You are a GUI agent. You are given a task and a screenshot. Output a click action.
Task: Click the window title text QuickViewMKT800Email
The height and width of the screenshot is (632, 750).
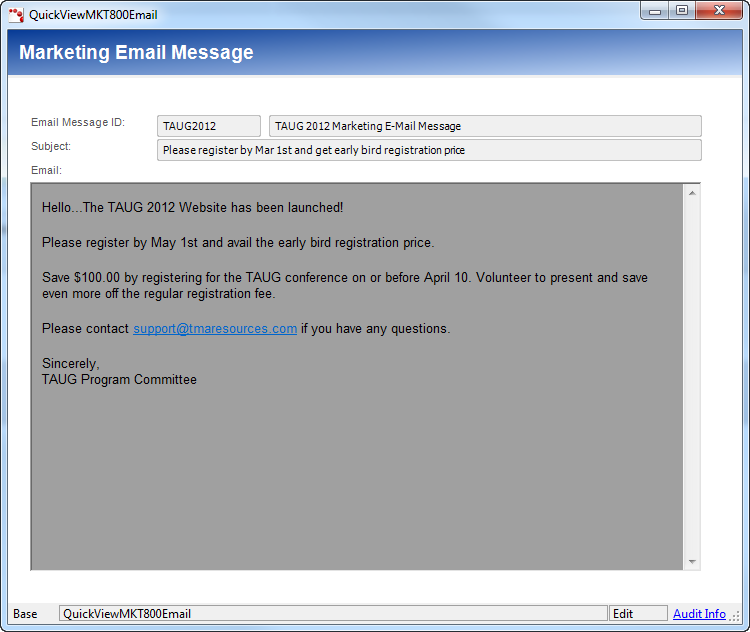(93, 15)
